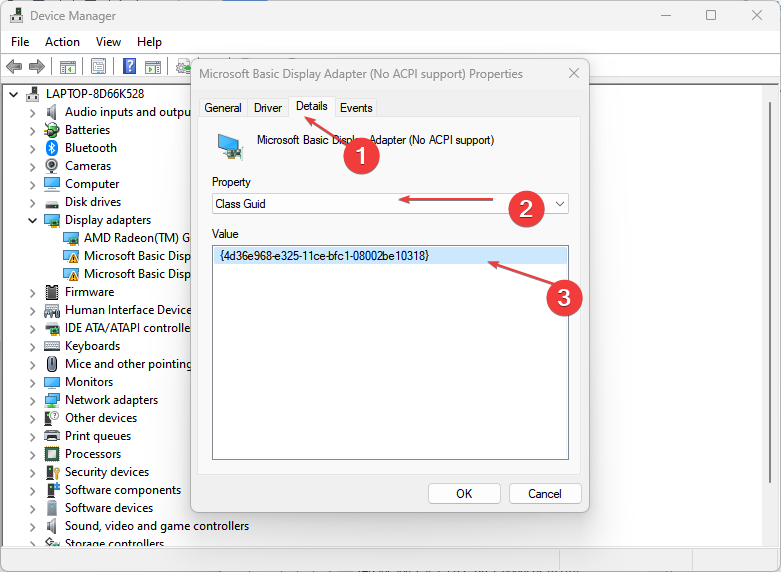781x572 pixels.
Task: Open the Action menu
Action: (x=62, y=42)
